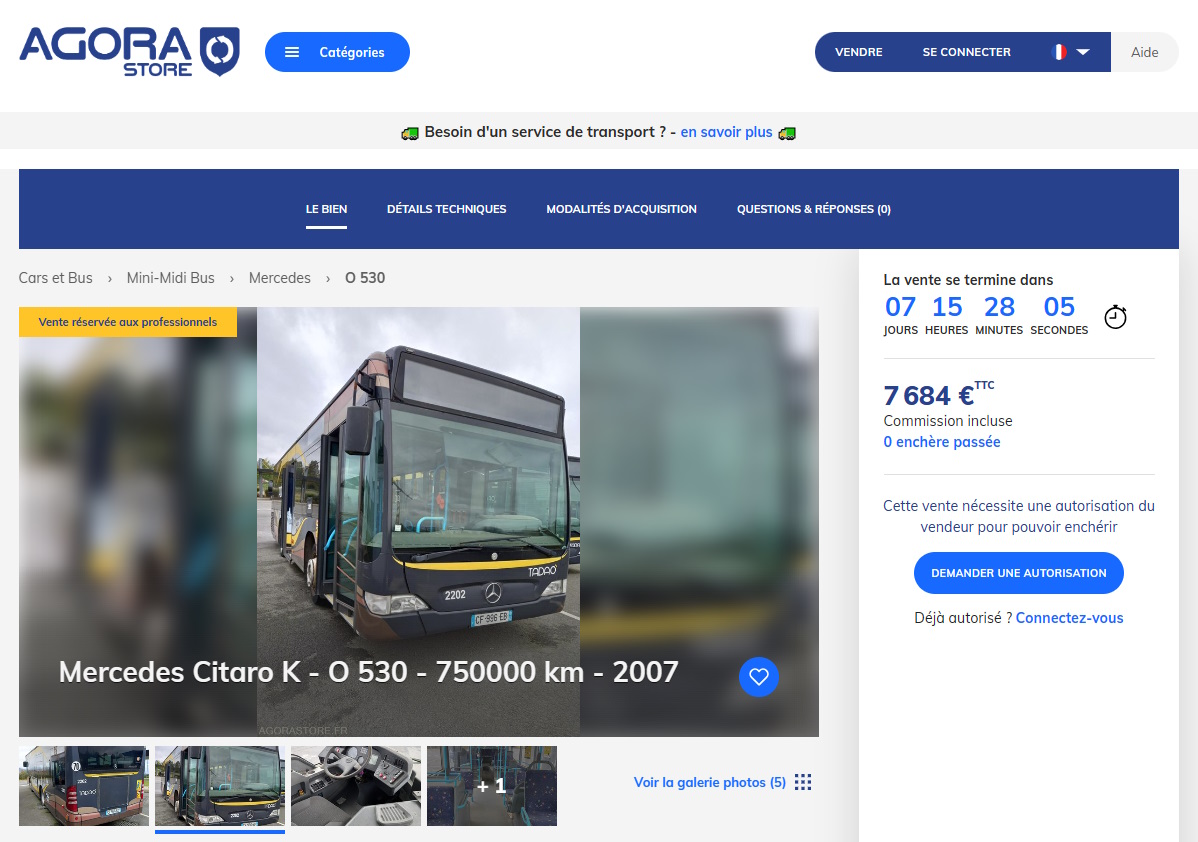The width and height of the screenshot is (1198, 842).
Task: Click the 'La vente se termine dans' label
Action: click(x=968, y=280)
